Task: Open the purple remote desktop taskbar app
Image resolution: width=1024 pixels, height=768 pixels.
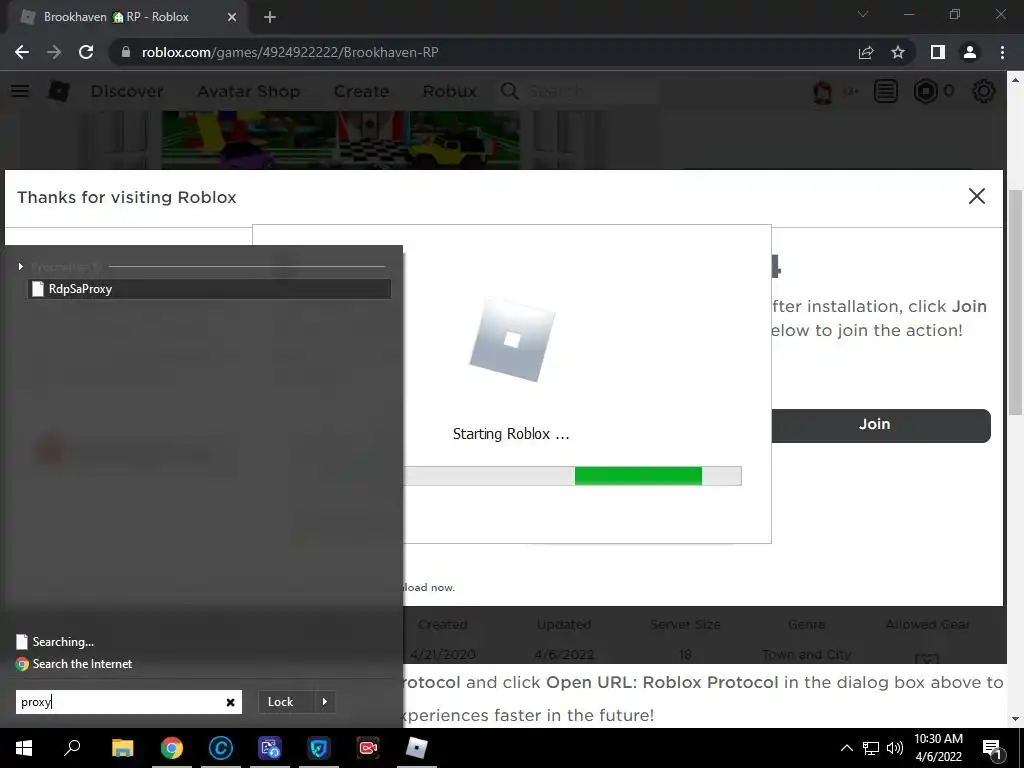Action: pyautogui.click(x=270, y=748)
